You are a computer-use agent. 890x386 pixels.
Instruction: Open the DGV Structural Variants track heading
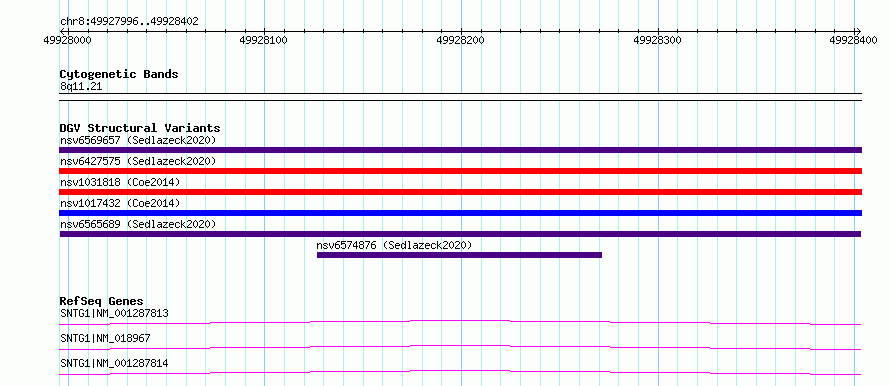pyautogui.click(x=140, y=128)
